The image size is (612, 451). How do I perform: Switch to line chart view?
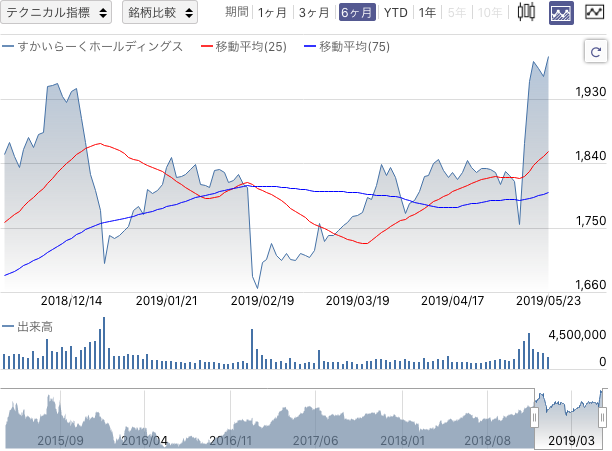pyautogui.click(x=594, y=12)
